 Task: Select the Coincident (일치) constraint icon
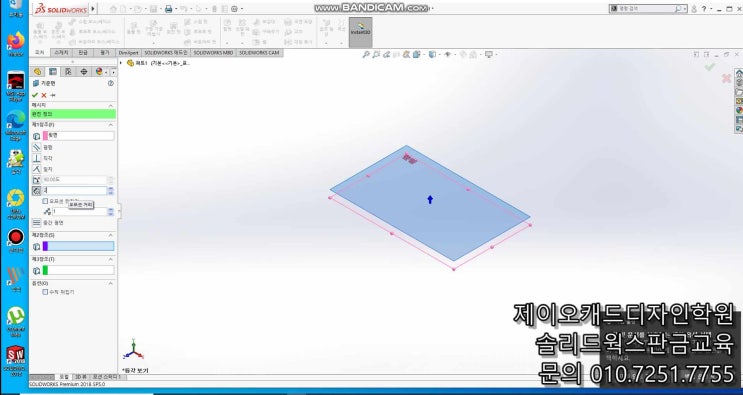pos(36,169)
